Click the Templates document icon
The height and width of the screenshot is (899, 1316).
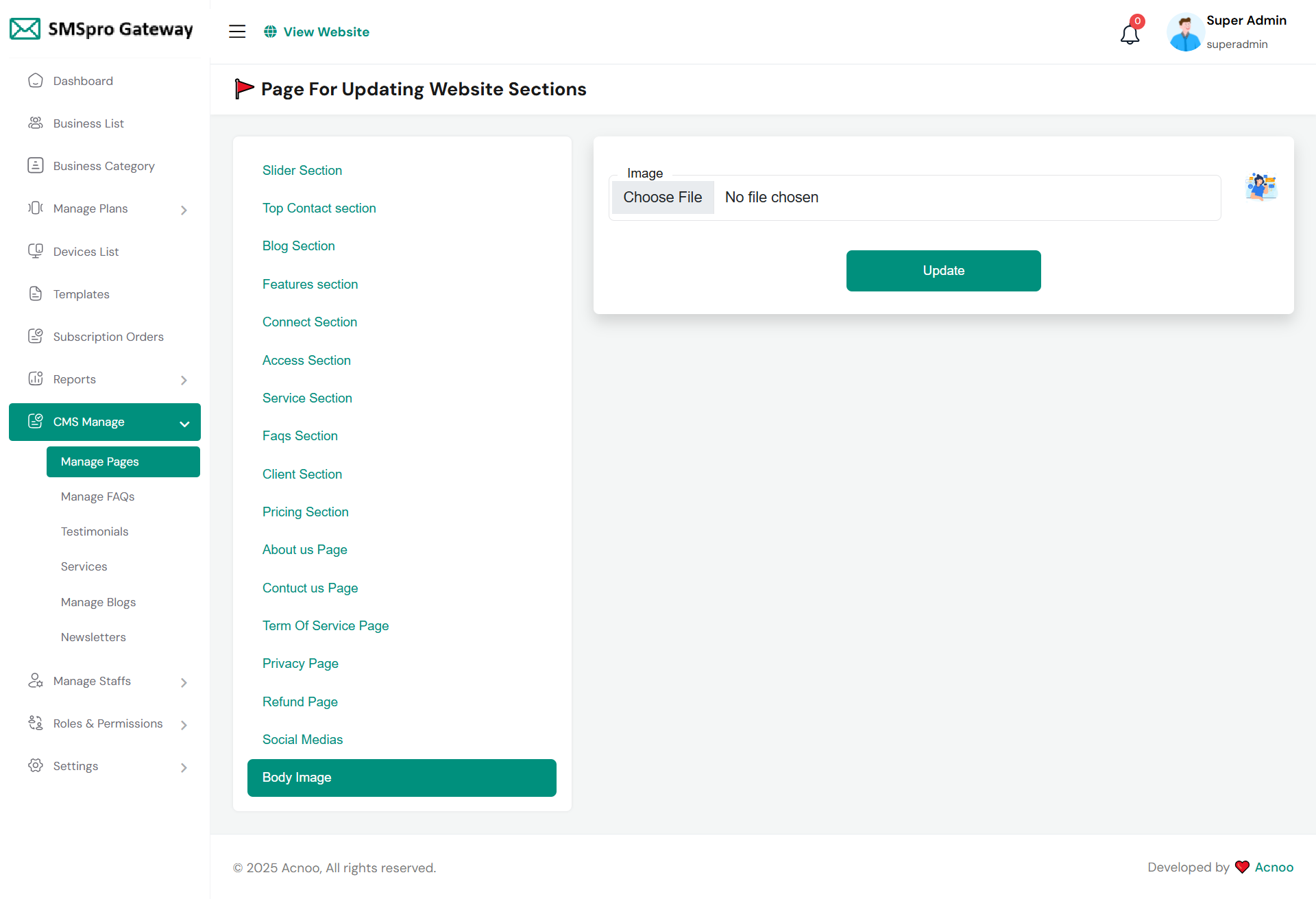click(x=36, y=293)
